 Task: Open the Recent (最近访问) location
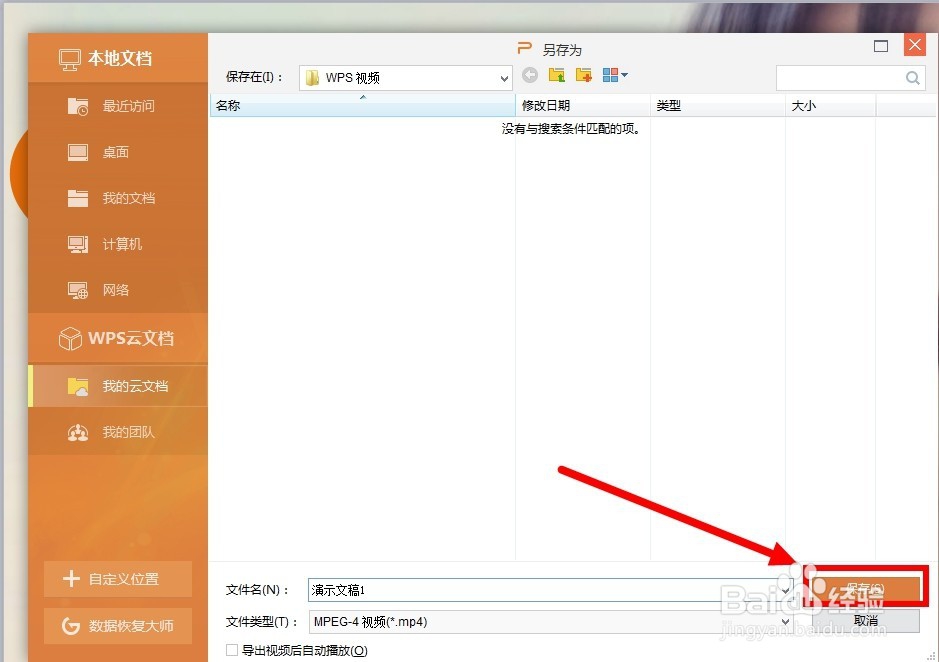118,106
